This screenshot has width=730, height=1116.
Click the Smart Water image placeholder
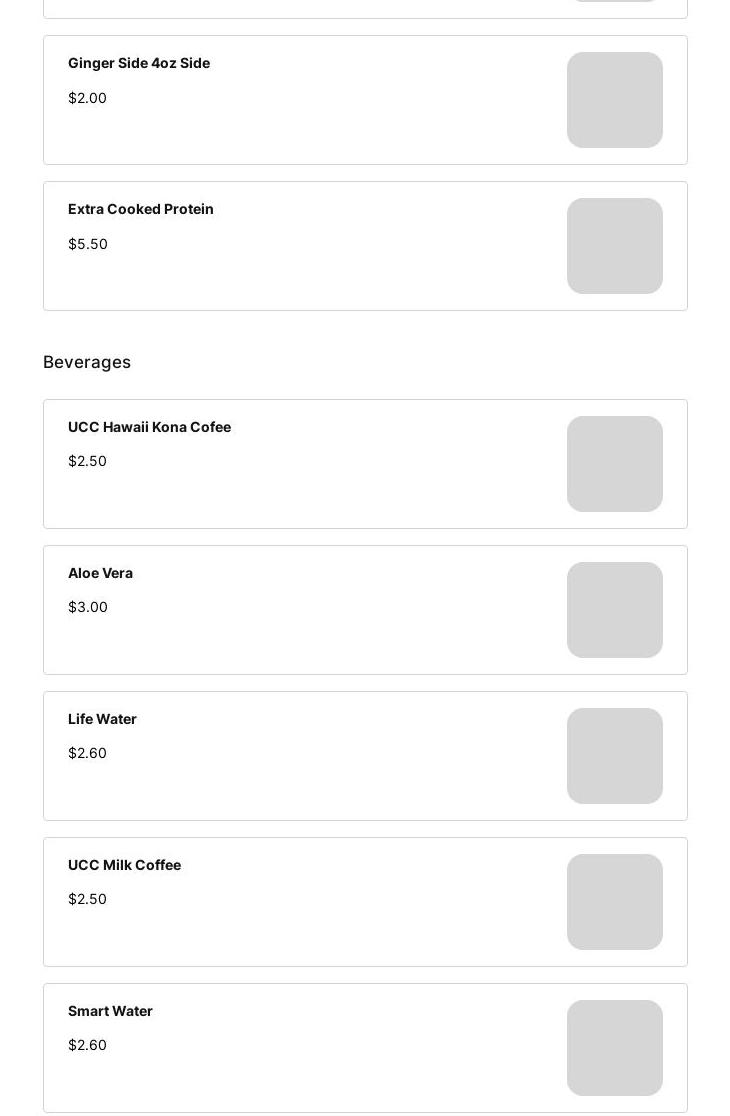(614, 1048)
